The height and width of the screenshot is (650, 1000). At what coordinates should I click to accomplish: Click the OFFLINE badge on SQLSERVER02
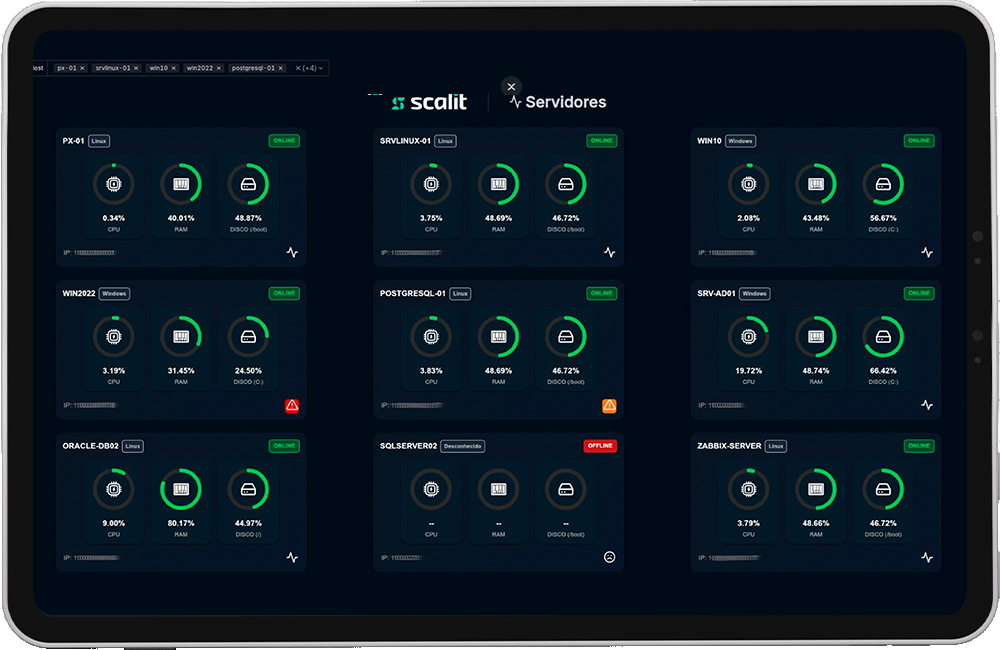click(599, 446)
